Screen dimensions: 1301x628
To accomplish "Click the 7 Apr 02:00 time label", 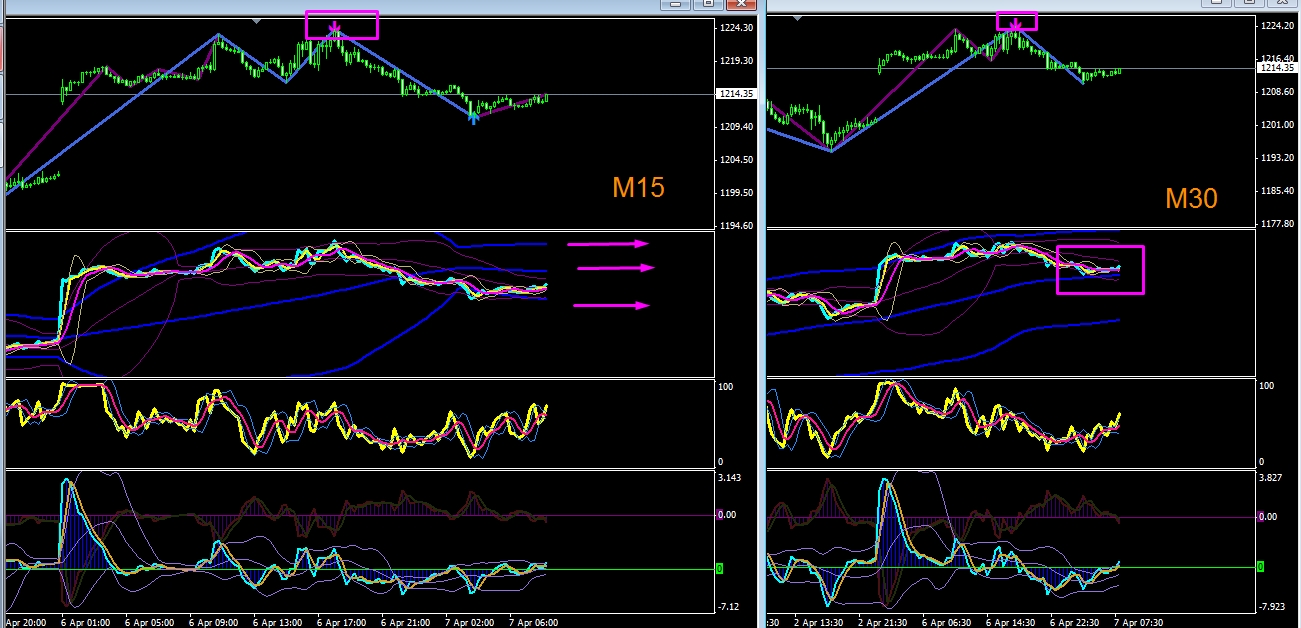I will click(468, 621).
